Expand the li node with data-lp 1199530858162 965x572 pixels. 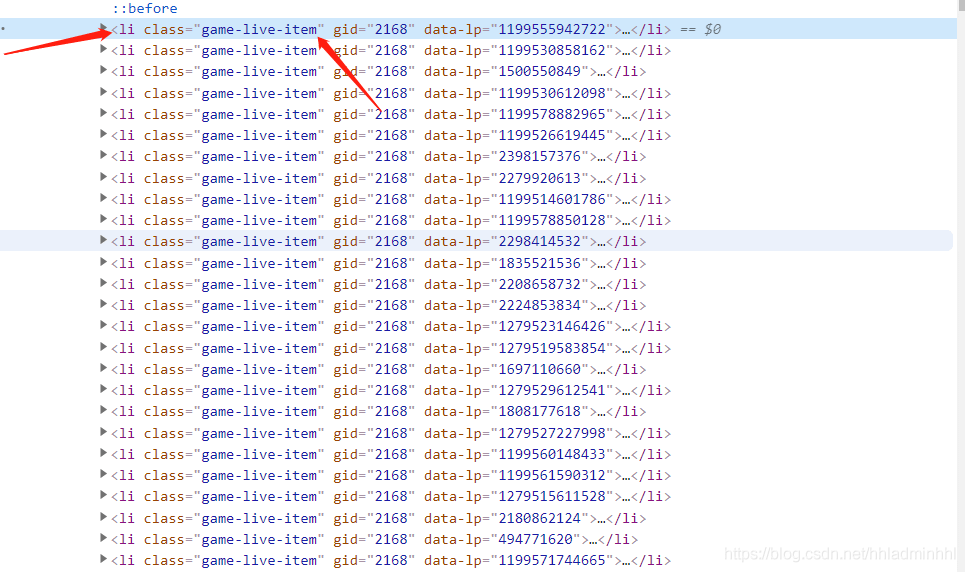tap(103, 49)
